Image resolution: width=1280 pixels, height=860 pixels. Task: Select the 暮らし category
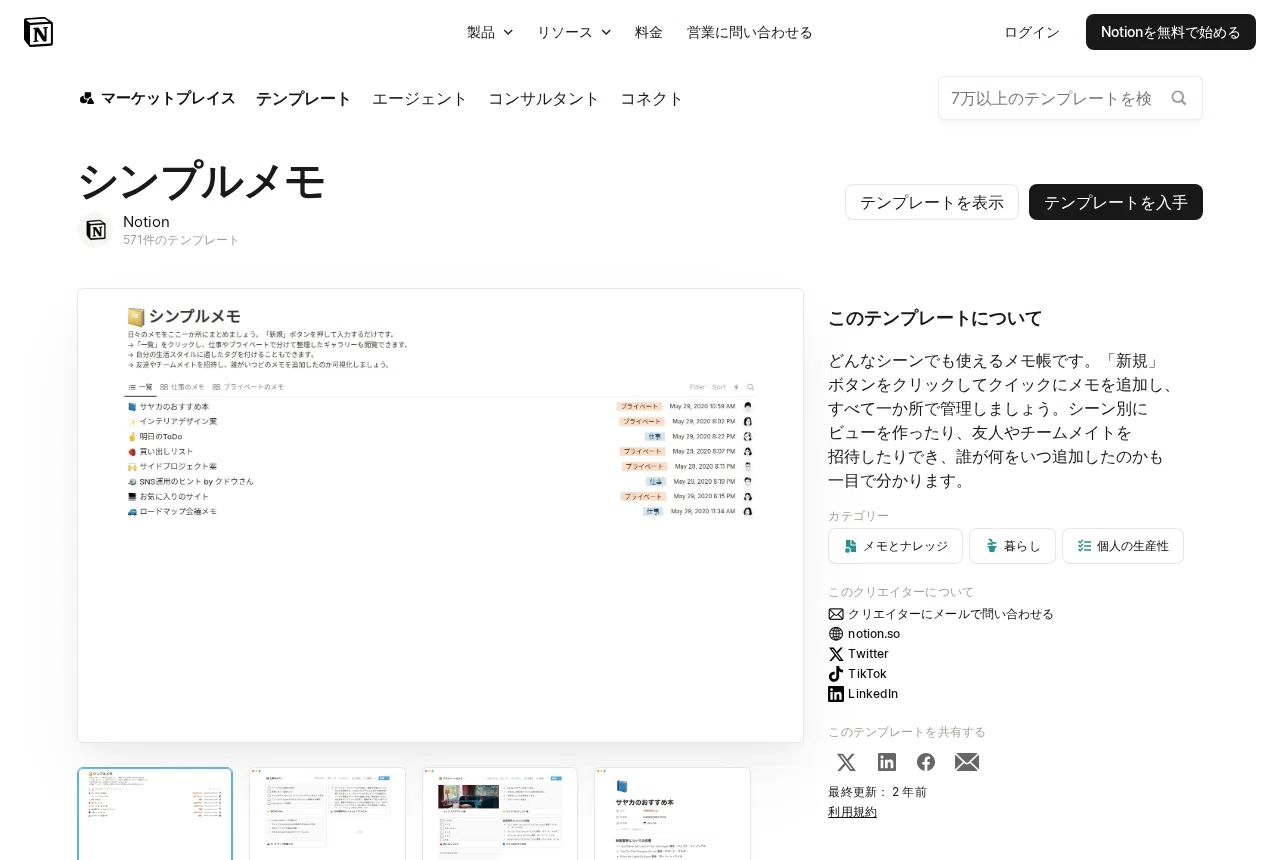1012,546
